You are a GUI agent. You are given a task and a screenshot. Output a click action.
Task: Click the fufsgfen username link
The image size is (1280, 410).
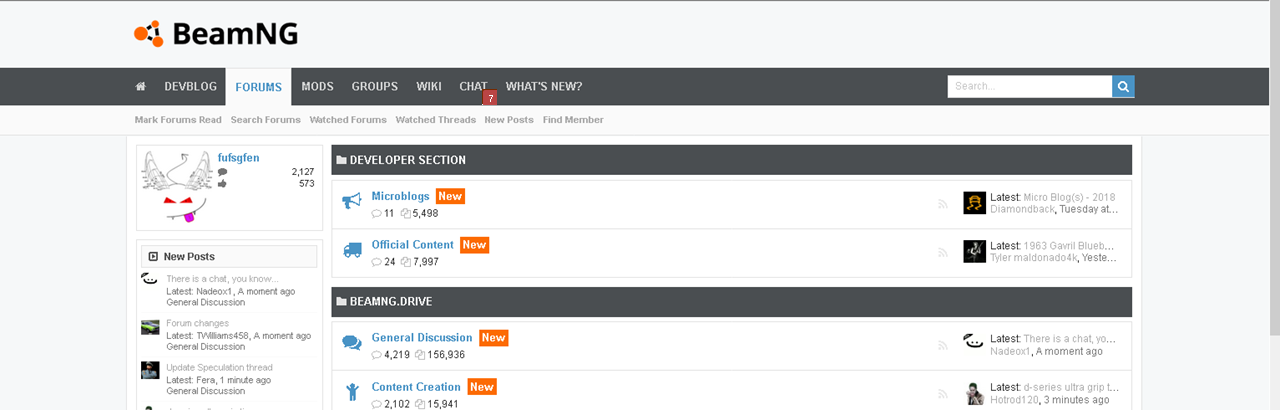coord(238,158)
